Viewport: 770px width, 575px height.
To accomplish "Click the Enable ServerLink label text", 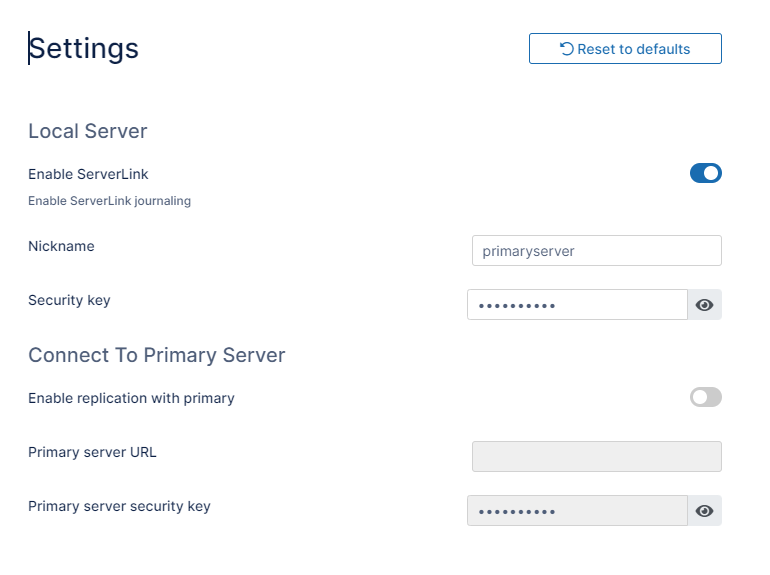I will [x=88, y=174].
